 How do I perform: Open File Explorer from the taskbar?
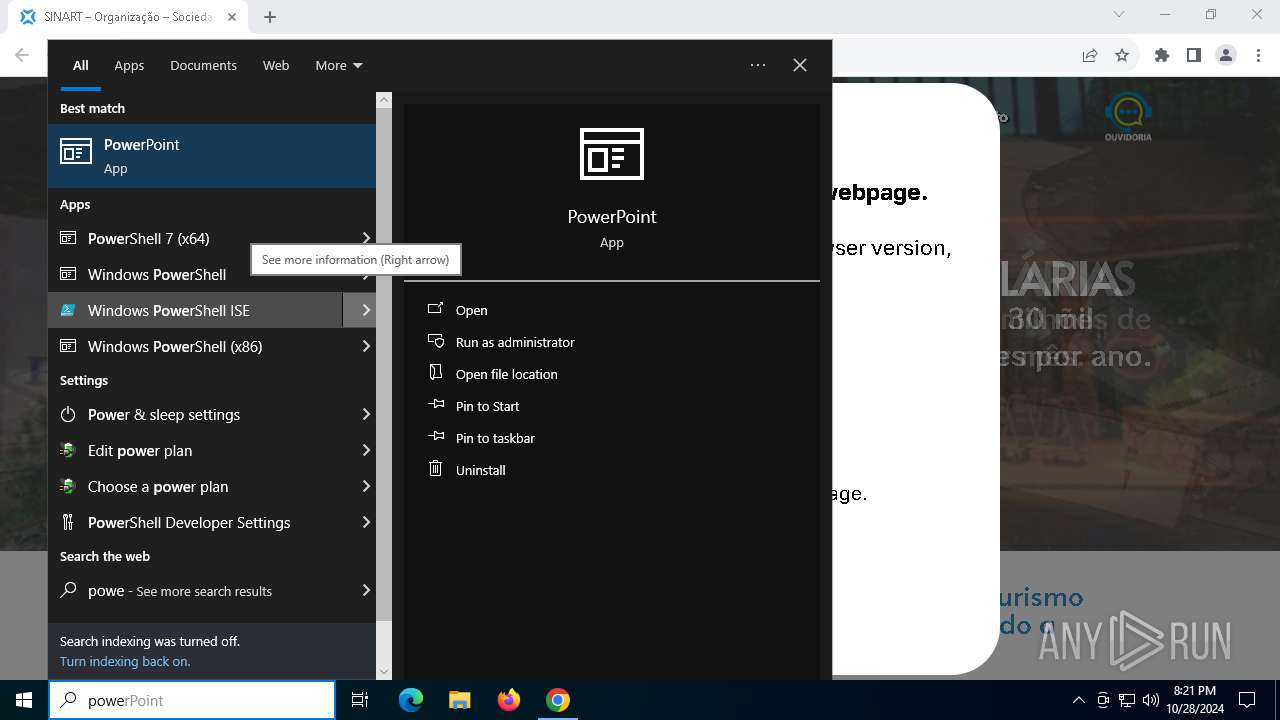point(459,700)
